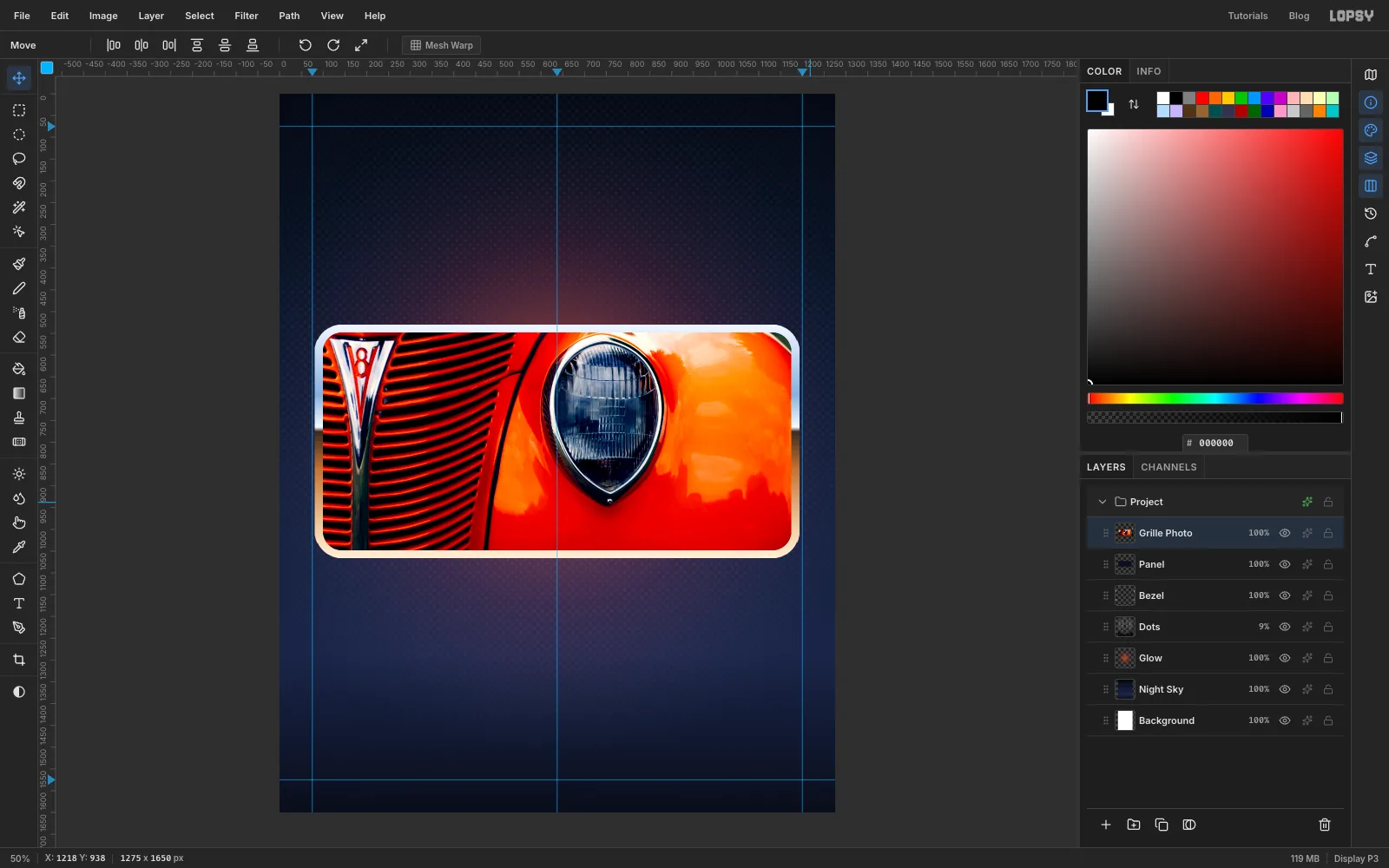Switch to the Channels tab
Screen dimensions: 1389x868
(x=1168, y=467)
